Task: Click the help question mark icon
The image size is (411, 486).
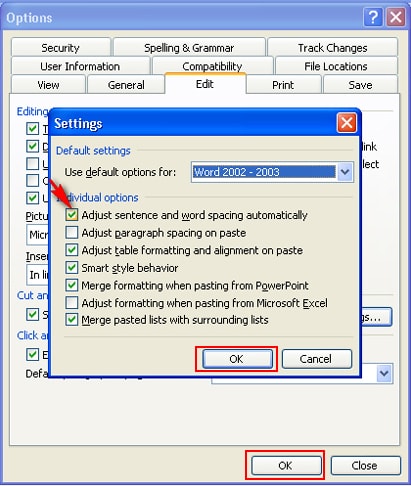Action: point(373,16)
